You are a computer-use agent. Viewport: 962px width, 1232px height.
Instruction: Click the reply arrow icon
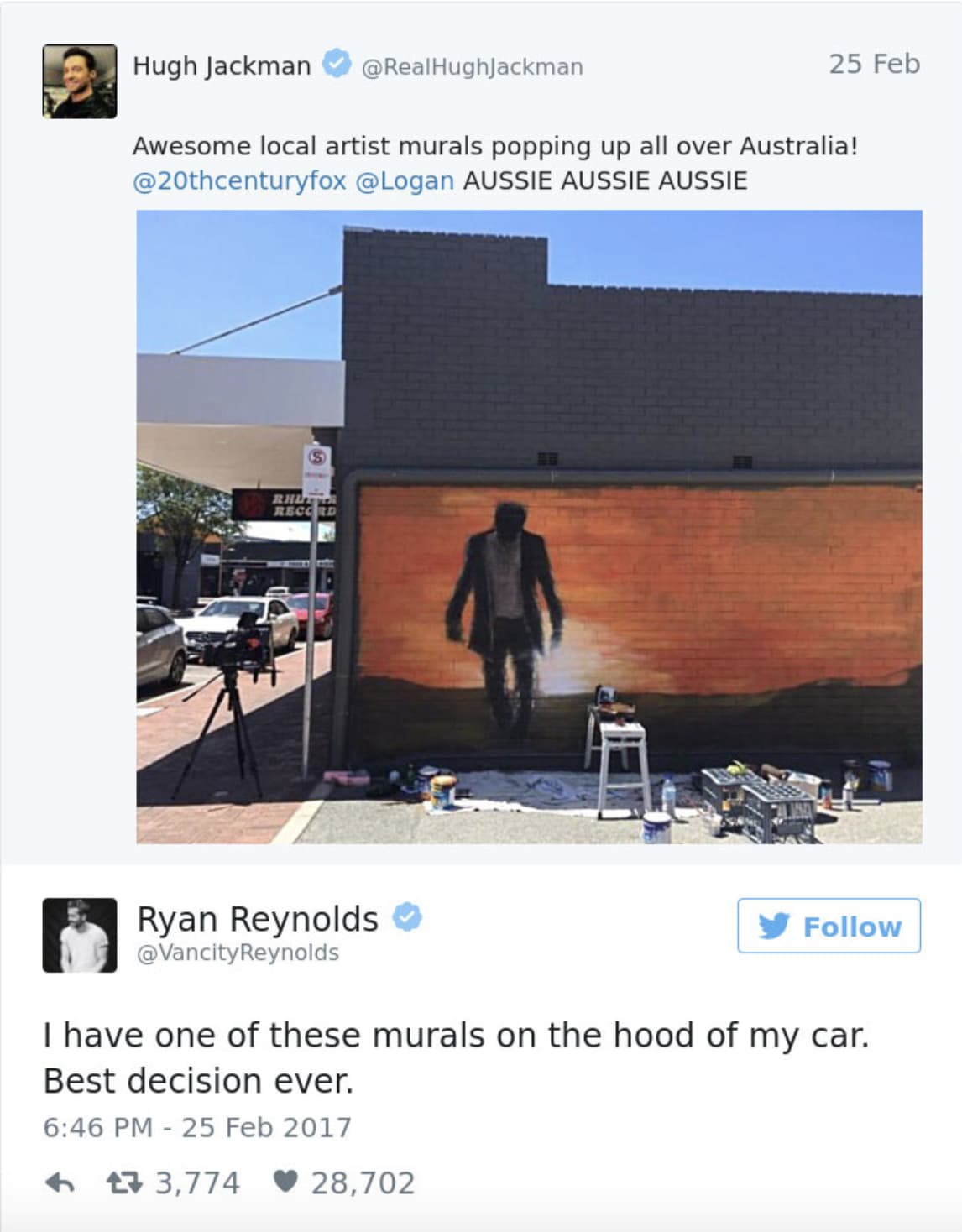pyautogui.click(x=60, y=1183)
